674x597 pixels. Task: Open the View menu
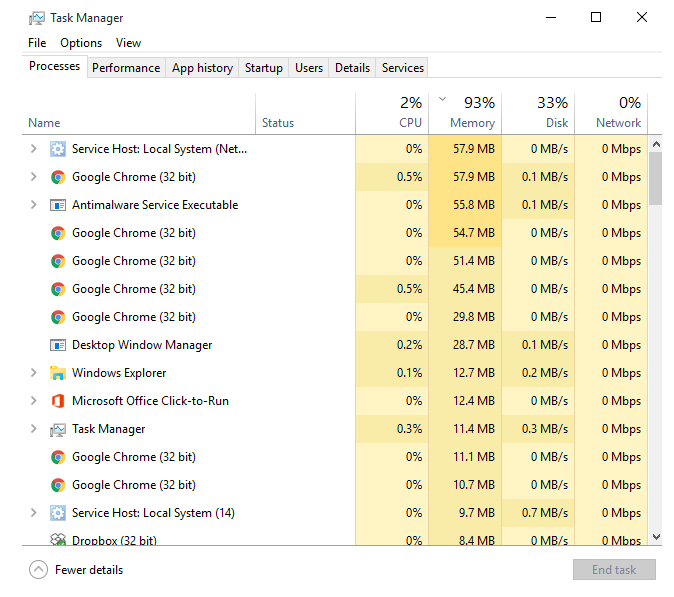coord(128,43)
